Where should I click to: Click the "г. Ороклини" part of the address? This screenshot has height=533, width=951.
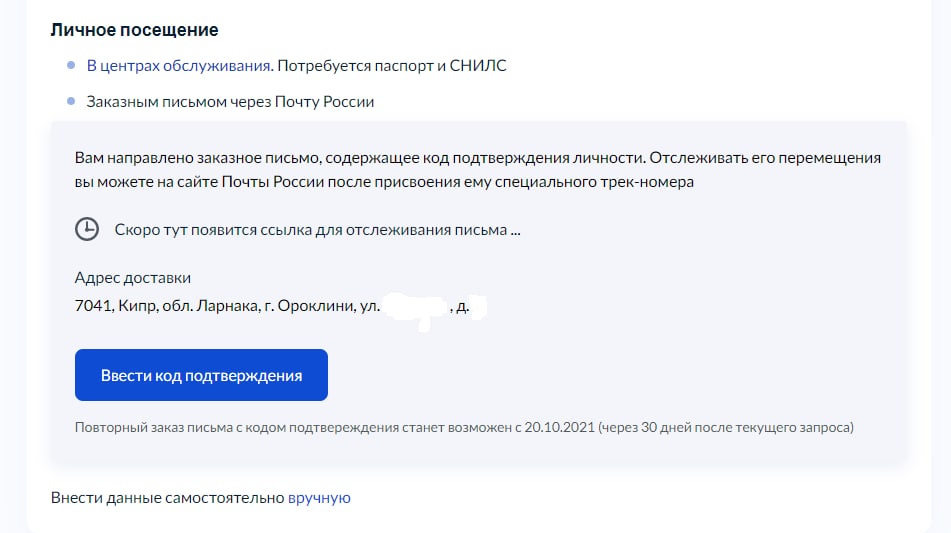pyautogui.click(x=307, y=306)
